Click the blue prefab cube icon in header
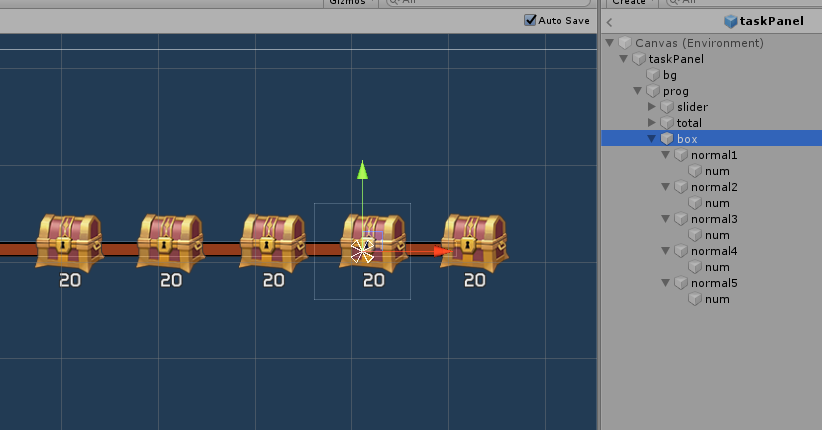822x430 pixels. 730,21
